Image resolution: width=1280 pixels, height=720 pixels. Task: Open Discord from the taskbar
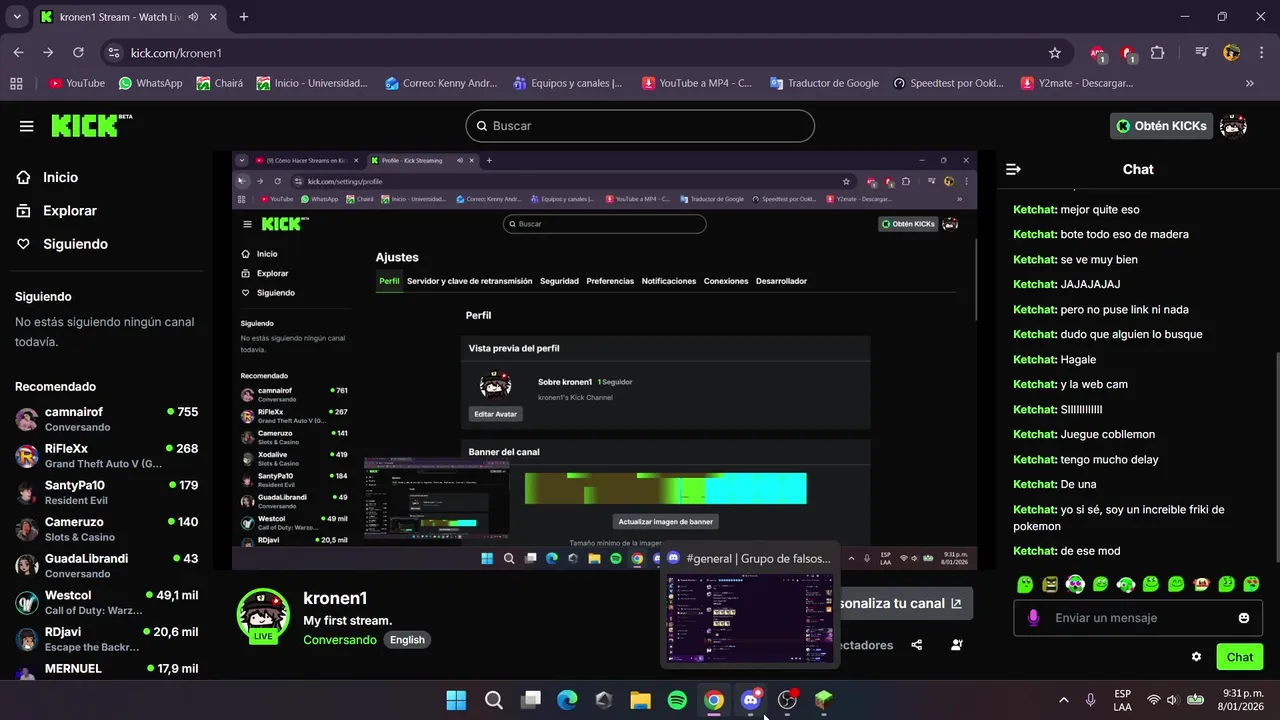750,700
